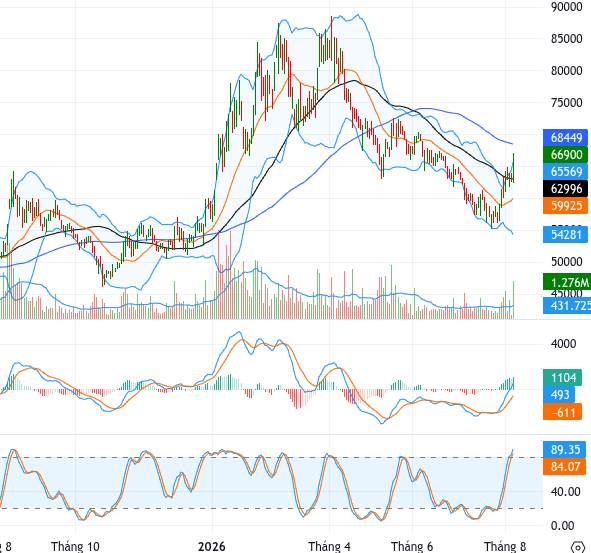Click the Tháng 4 time axis label
591x553 pixels.
click(x=329, y=546)
